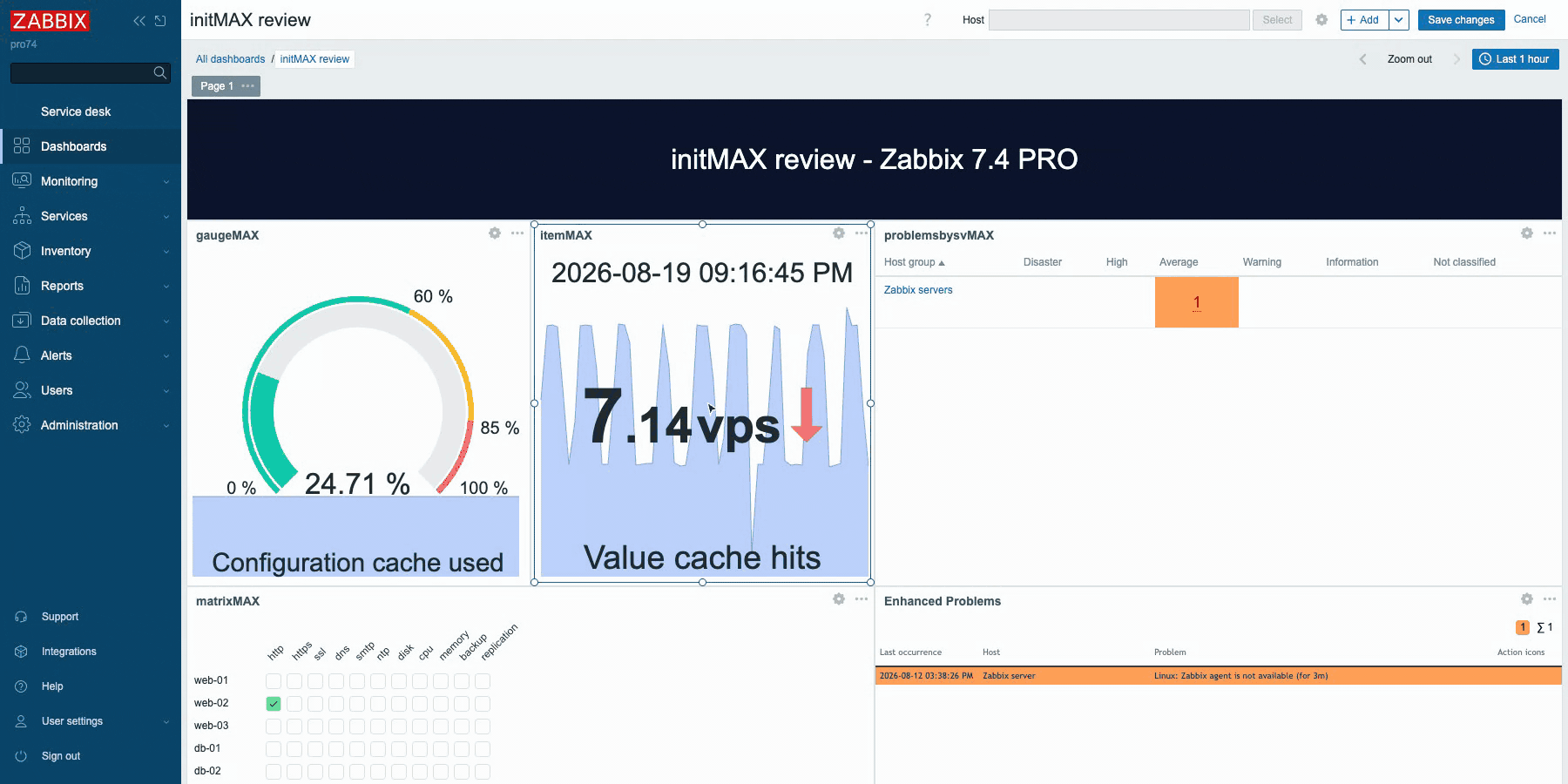Add a new widget with Add button
The height and width of the screenshot is (784, 1568).
click(1363, 20)
